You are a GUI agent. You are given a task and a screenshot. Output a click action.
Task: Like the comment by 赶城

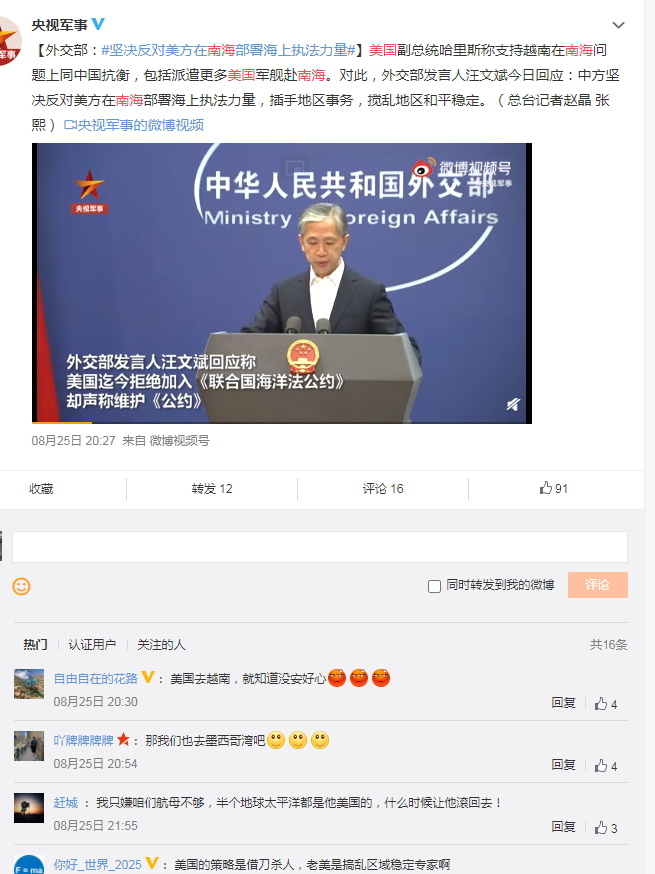[605, 827]
